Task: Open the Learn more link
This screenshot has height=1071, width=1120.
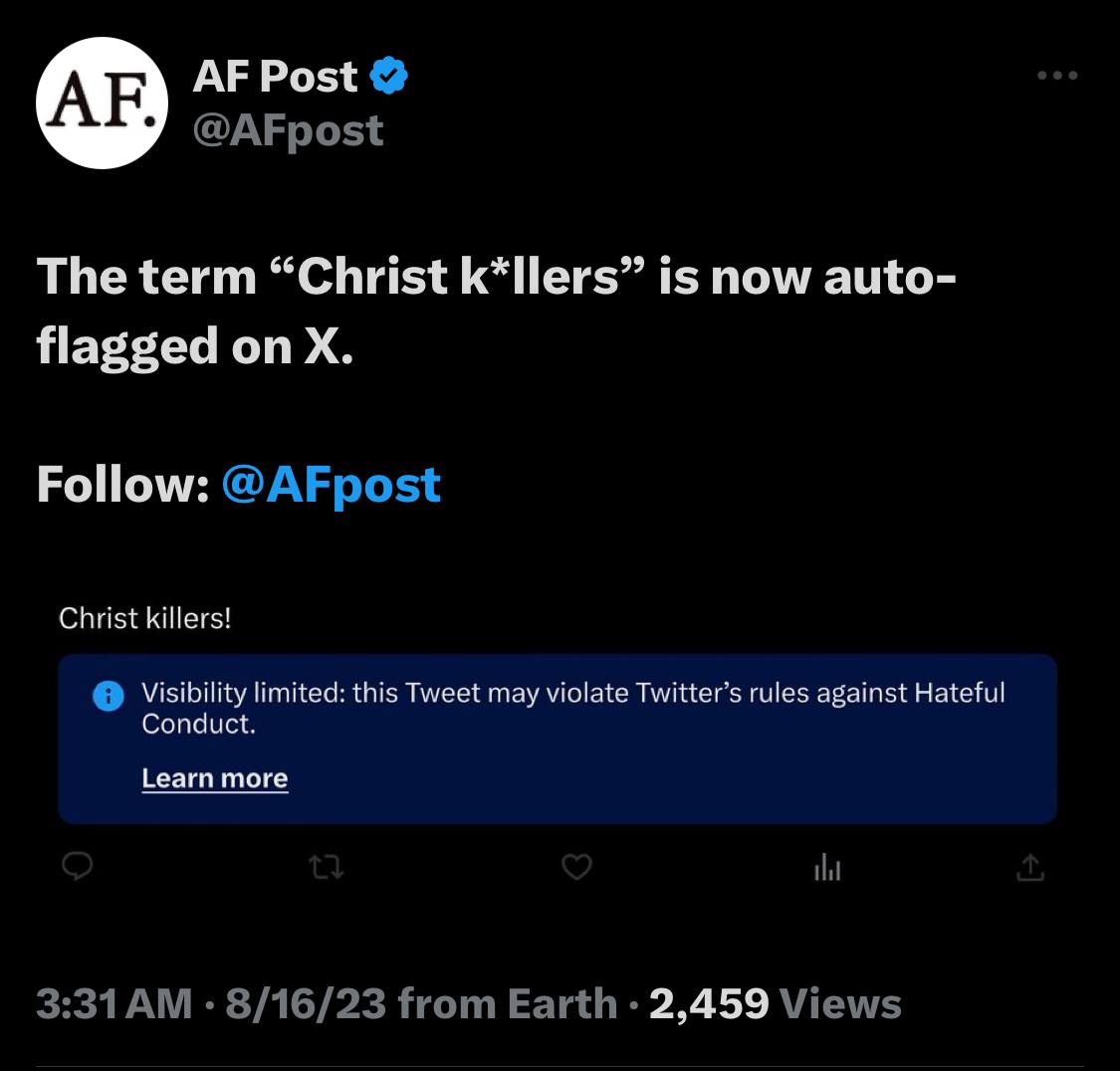Action: click(215, 778)
